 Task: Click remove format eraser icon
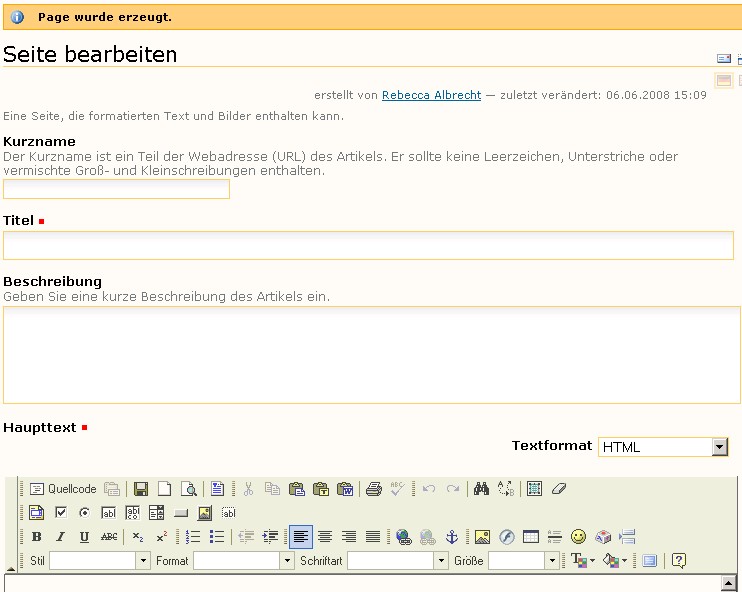point(558,489)
